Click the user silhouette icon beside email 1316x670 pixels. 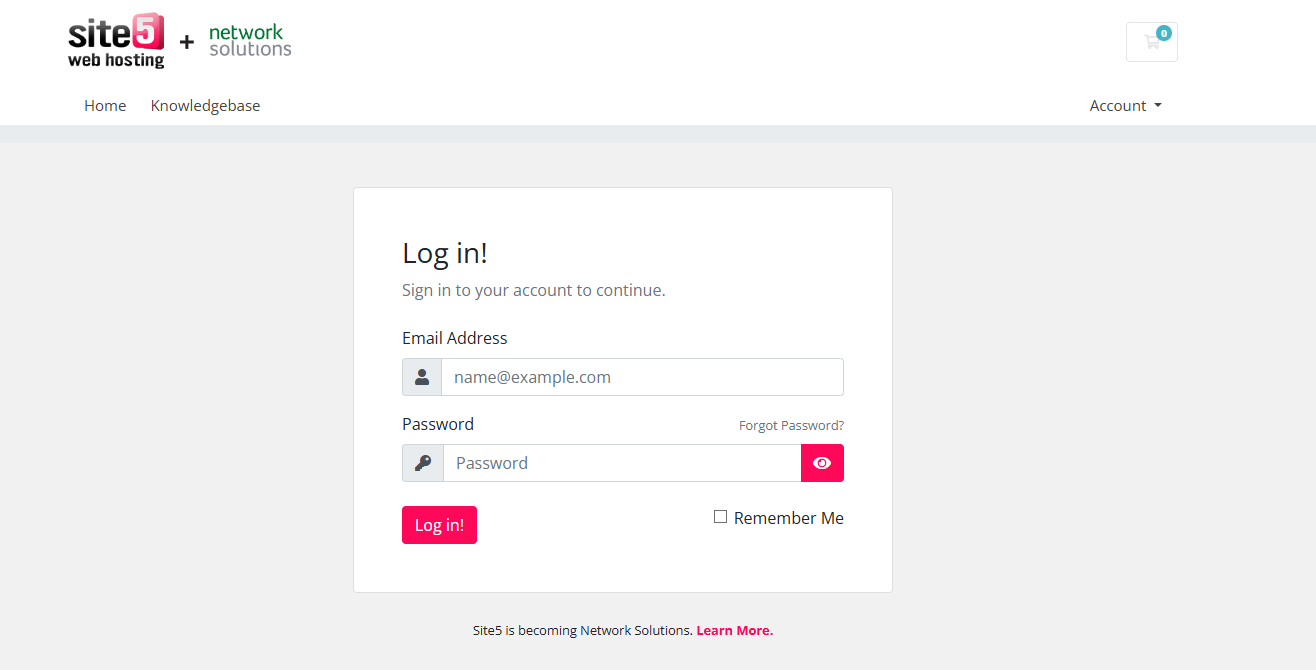422,377
